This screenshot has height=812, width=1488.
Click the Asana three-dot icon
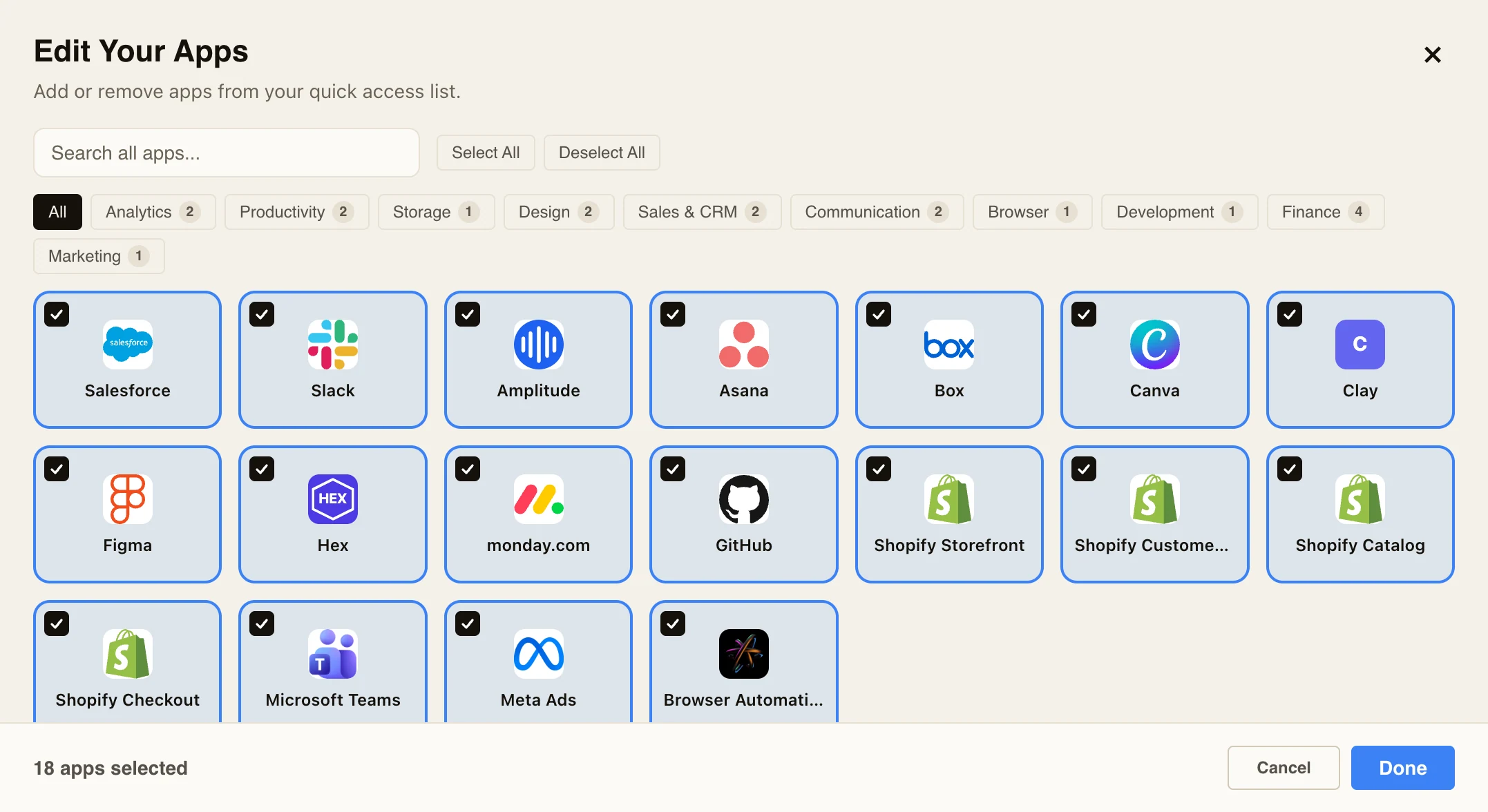click(x=744, y=344)
